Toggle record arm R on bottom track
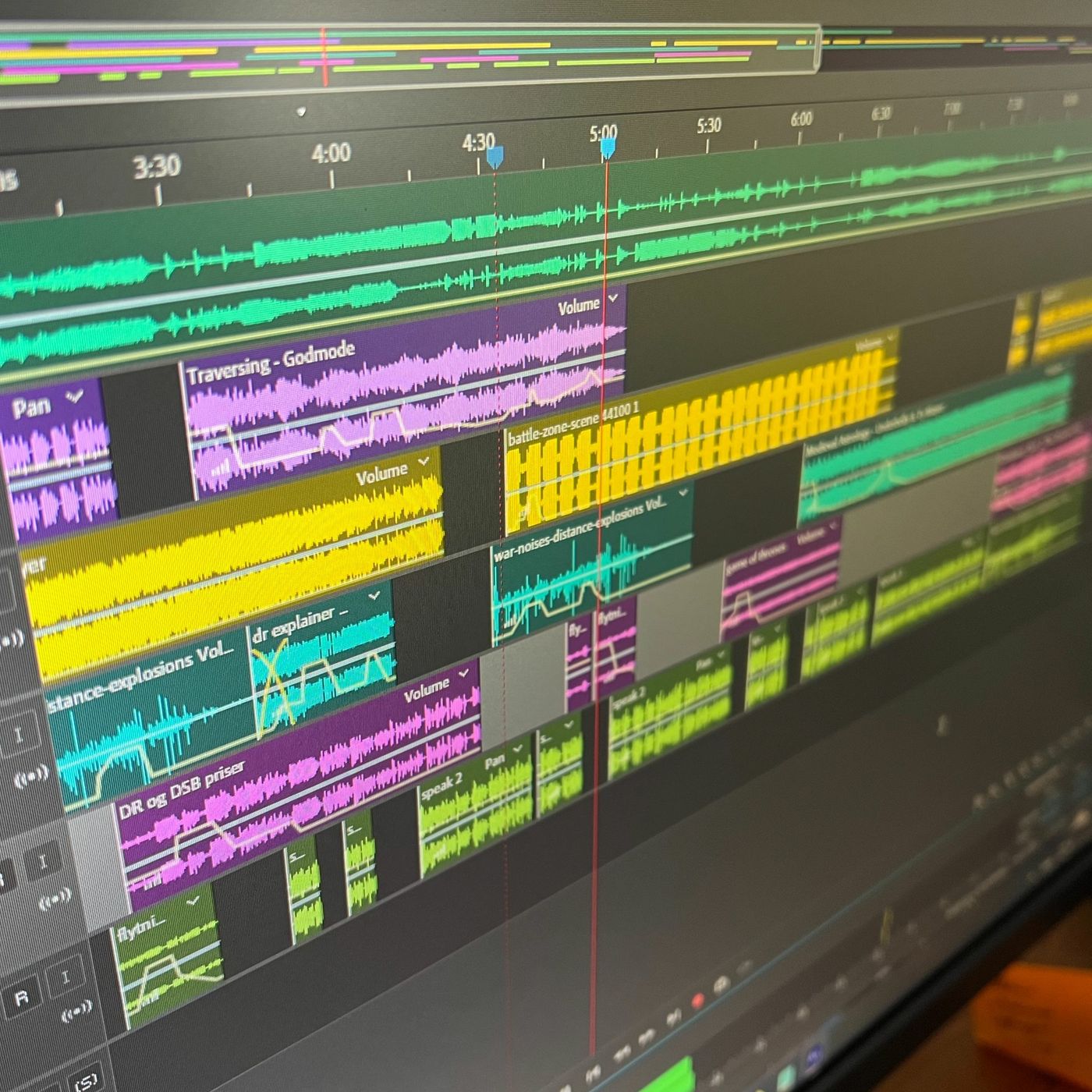 (x=21, y=998)
